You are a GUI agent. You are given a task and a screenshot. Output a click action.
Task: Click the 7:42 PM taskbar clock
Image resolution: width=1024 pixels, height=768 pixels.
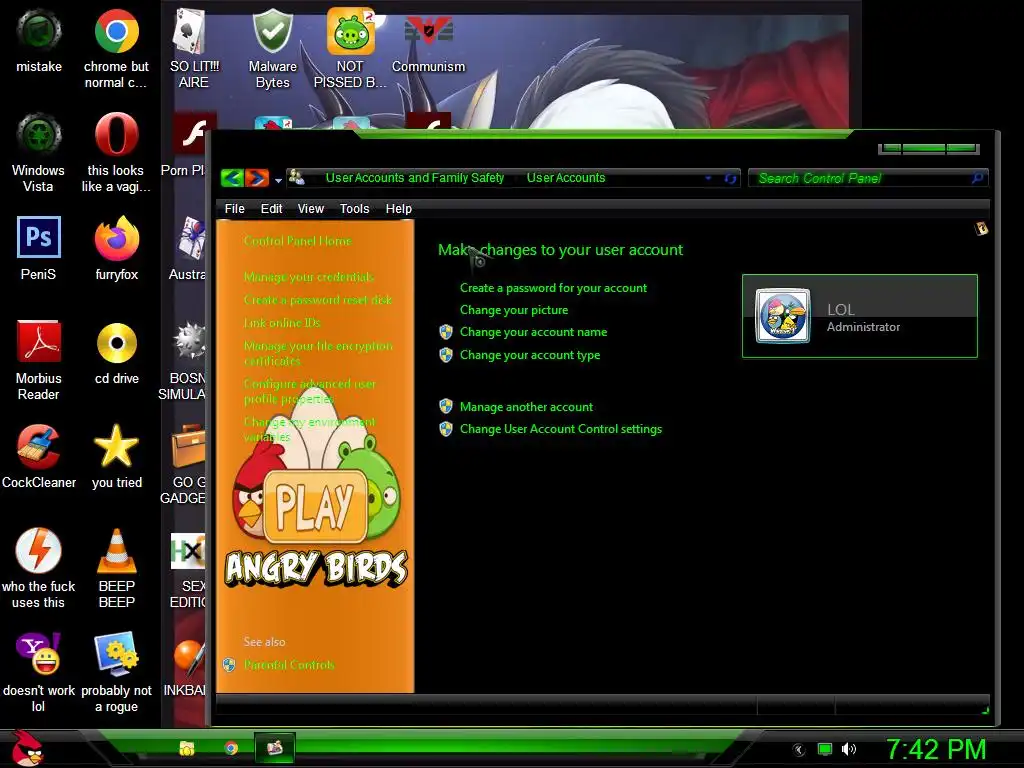pyautogui.click(x=936, y=749)
